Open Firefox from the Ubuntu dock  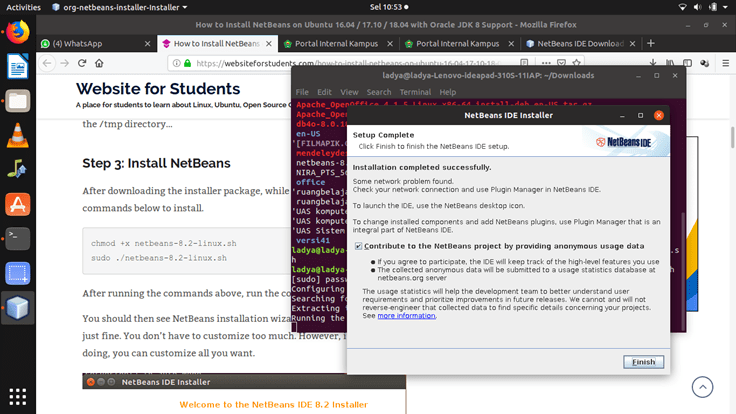[18, 31]
